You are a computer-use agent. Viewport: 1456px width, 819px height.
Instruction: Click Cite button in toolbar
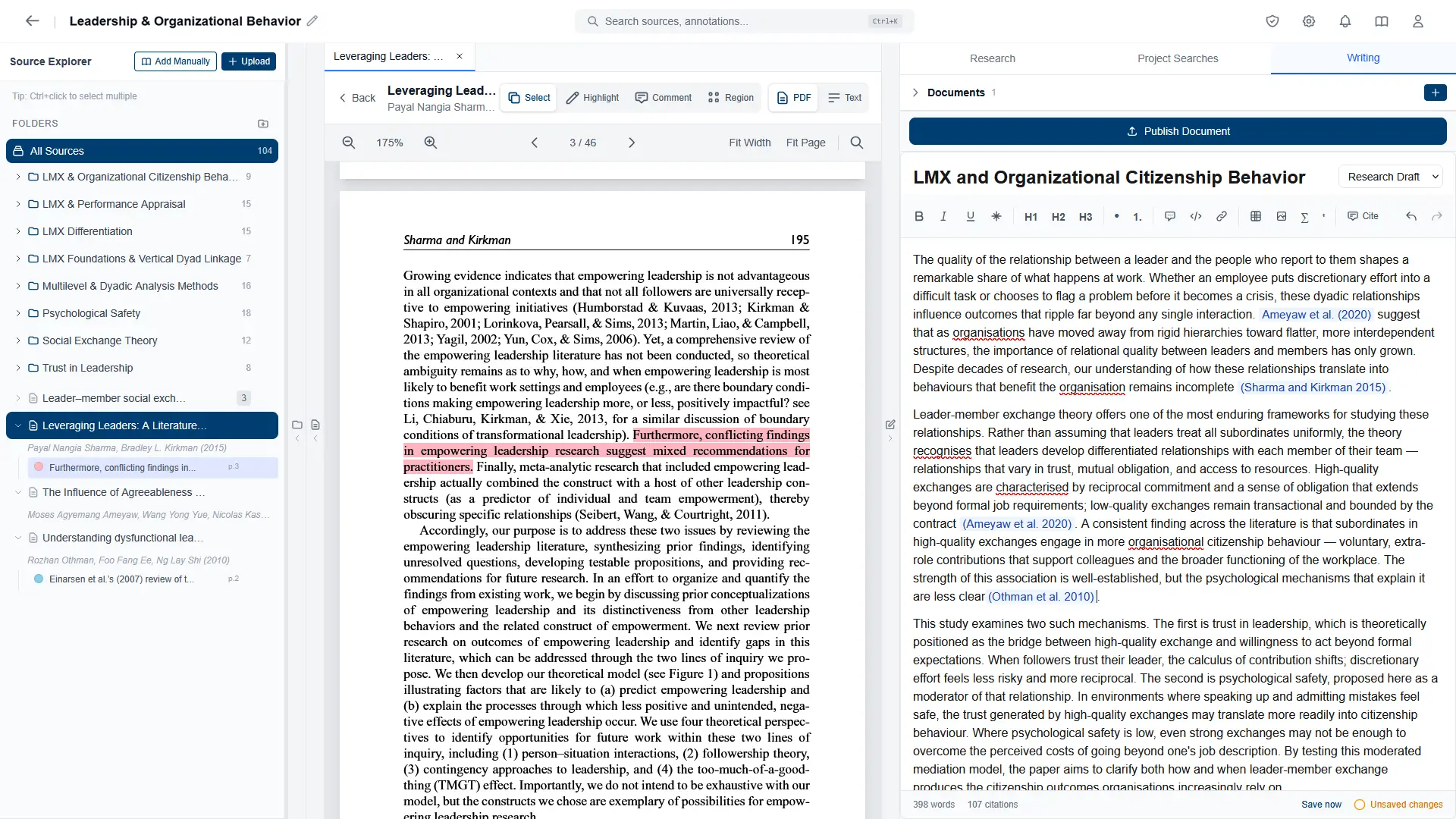1363,216
